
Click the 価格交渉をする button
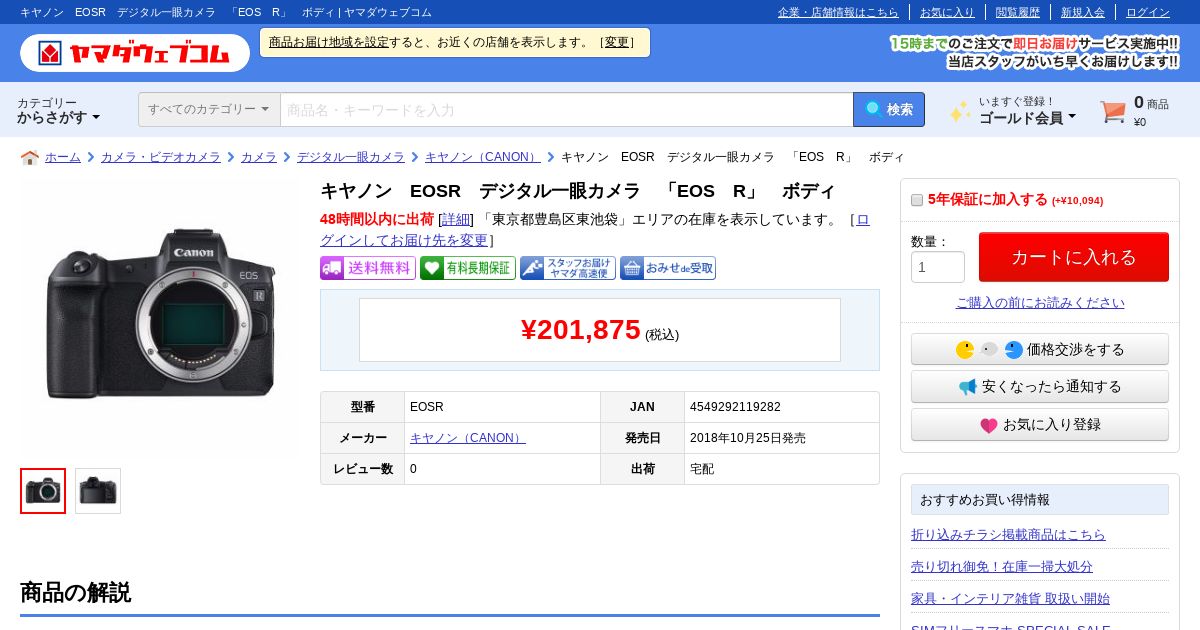click(1040, 349)
